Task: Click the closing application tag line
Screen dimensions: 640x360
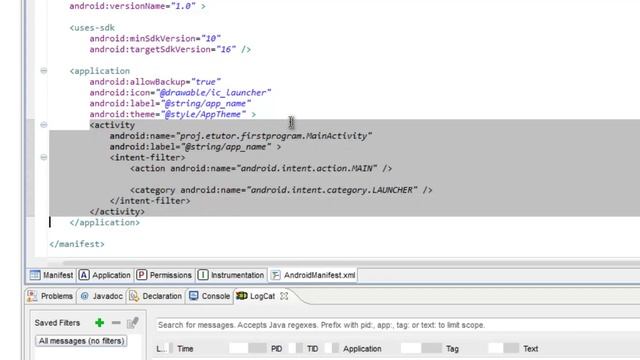Action: point(104,222)
